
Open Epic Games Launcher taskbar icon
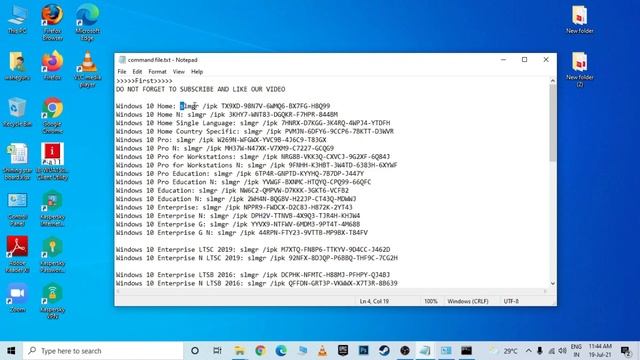343,351
